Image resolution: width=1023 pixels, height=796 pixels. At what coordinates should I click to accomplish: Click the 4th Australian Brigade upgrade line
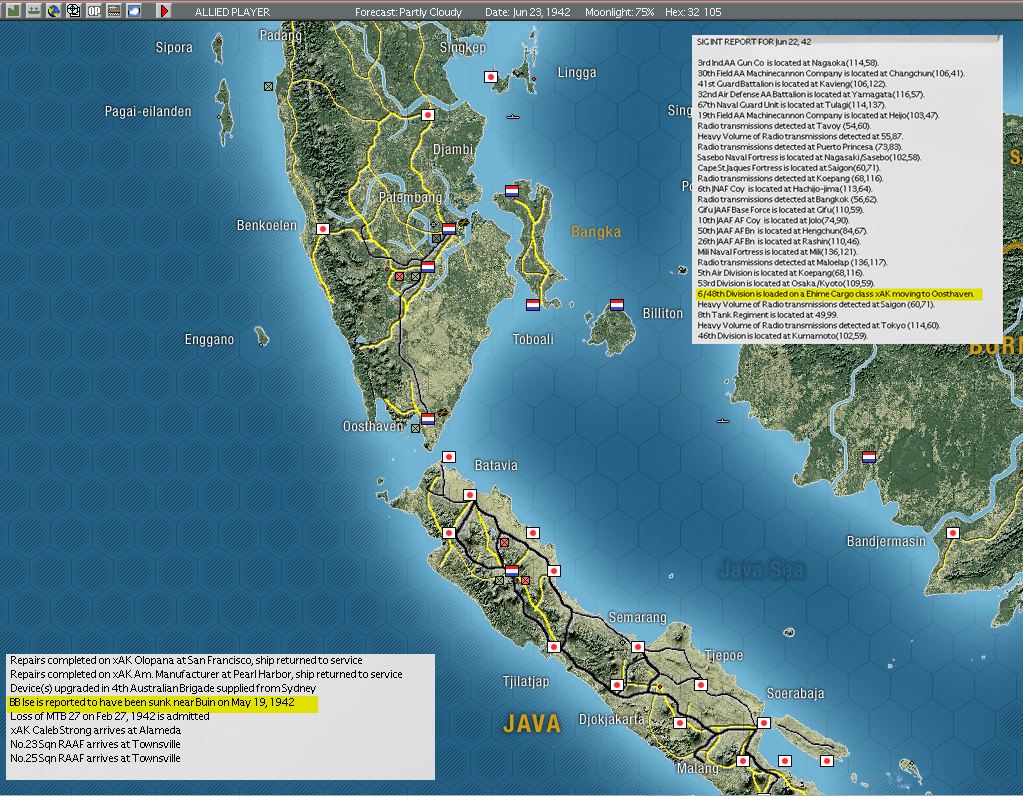click(162, 688)
